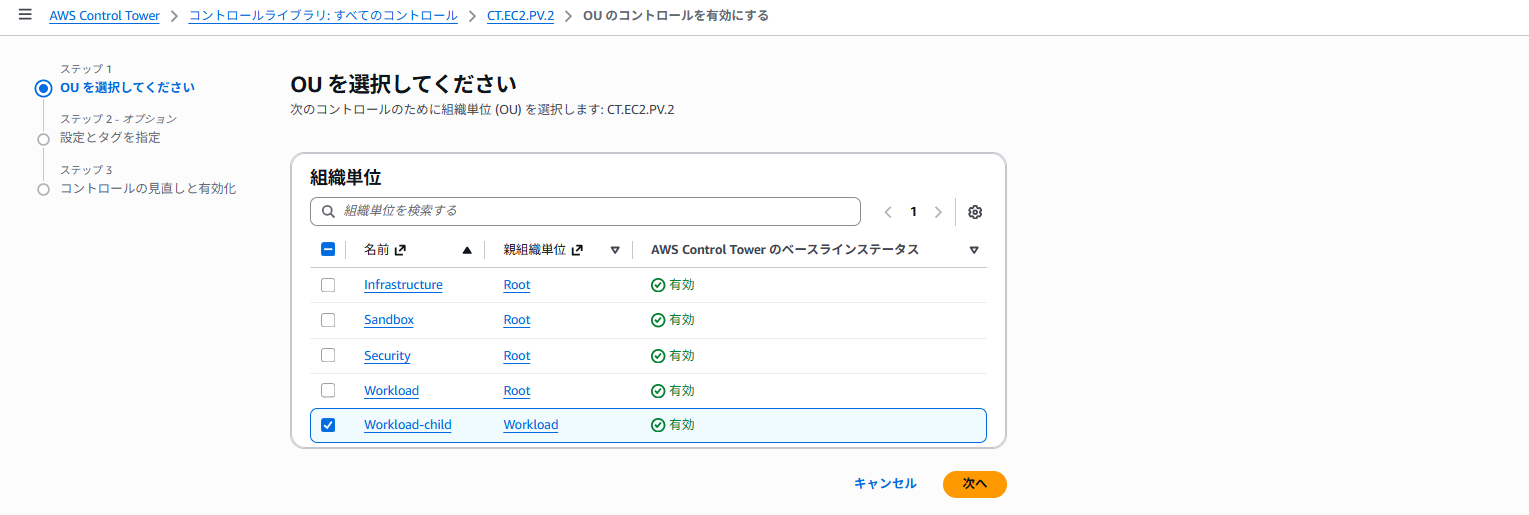
Task: Click the 有効 status icon in Sandbox row
Action: [x=658, y=320]
